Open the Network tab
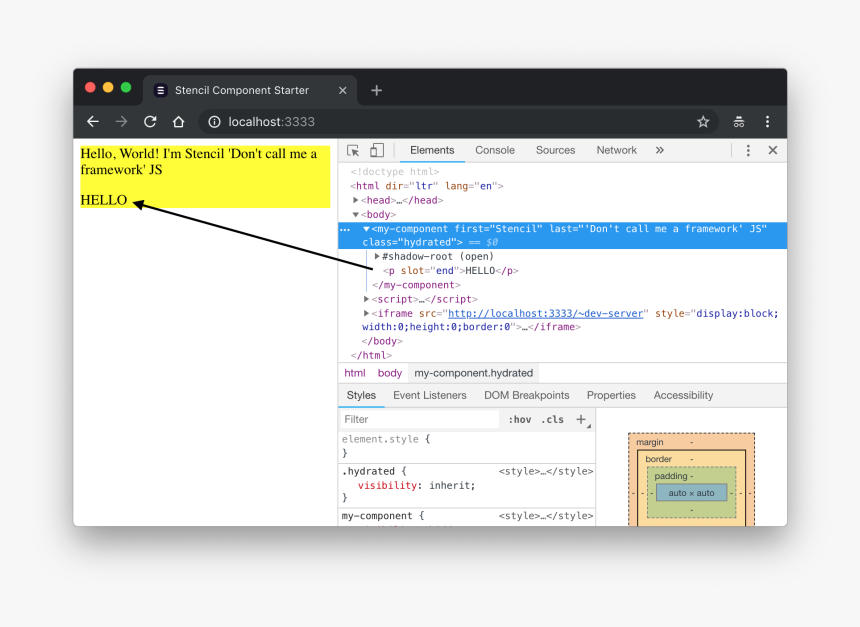This screenshot has height=627, width=860. pyautogui.click(x=616, y=150)
